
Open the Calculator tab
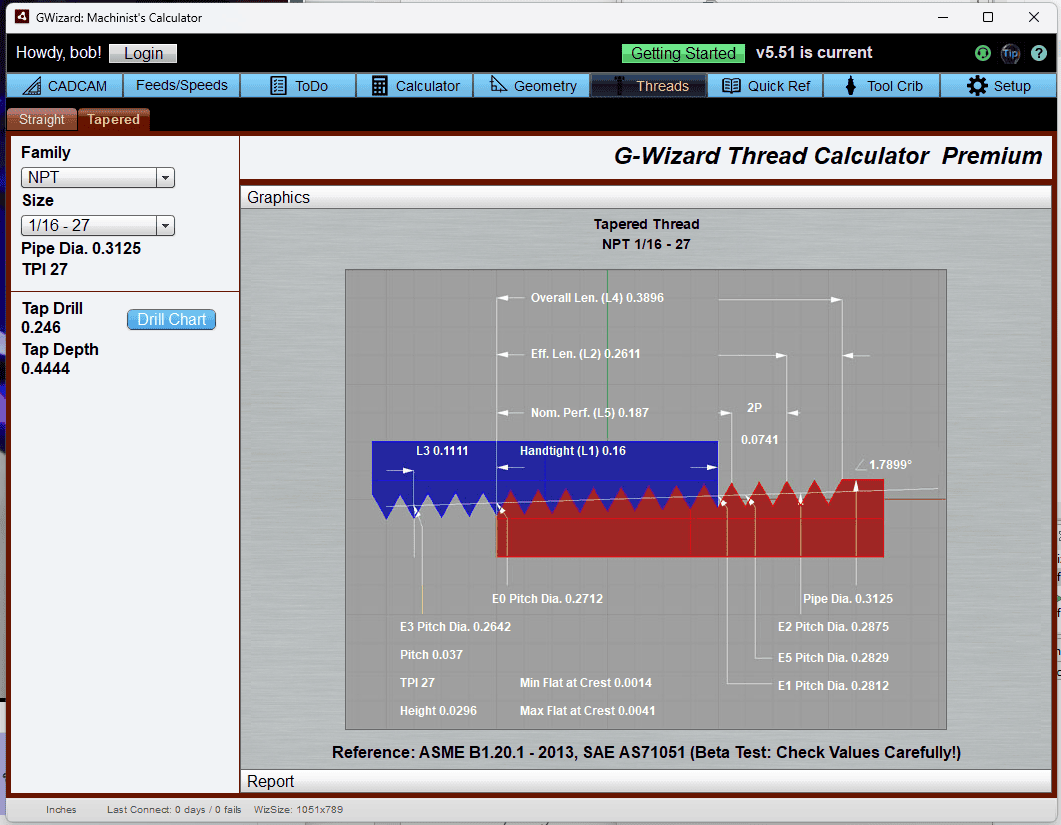[415, 86]
